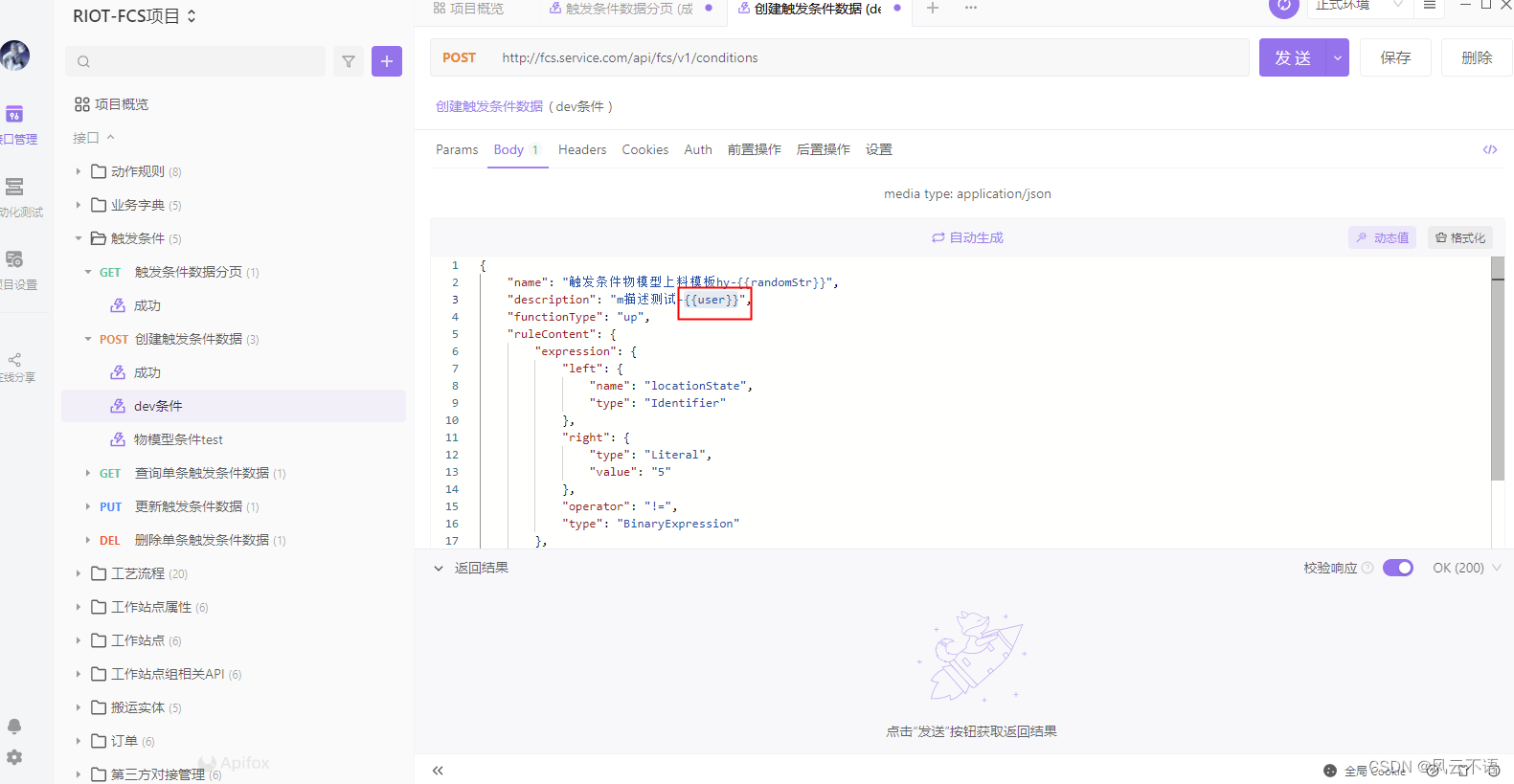Open the 前置操作 tab
Image resolution: width=1514 pixels, height=784 pixels.
pyautogui.click(x=755, y=149)
